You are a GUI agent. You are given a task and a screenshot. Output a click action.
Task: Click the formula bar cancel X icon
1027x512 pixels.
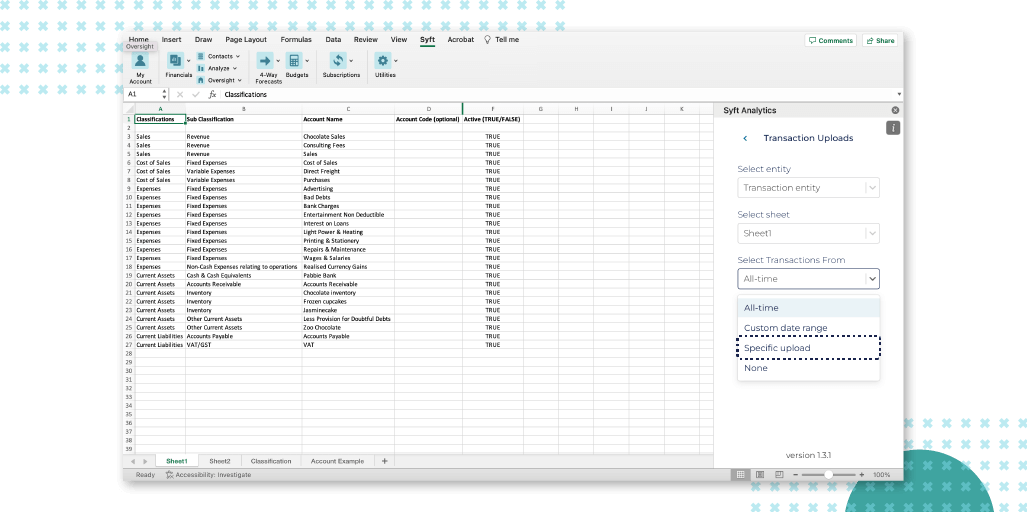180,94
